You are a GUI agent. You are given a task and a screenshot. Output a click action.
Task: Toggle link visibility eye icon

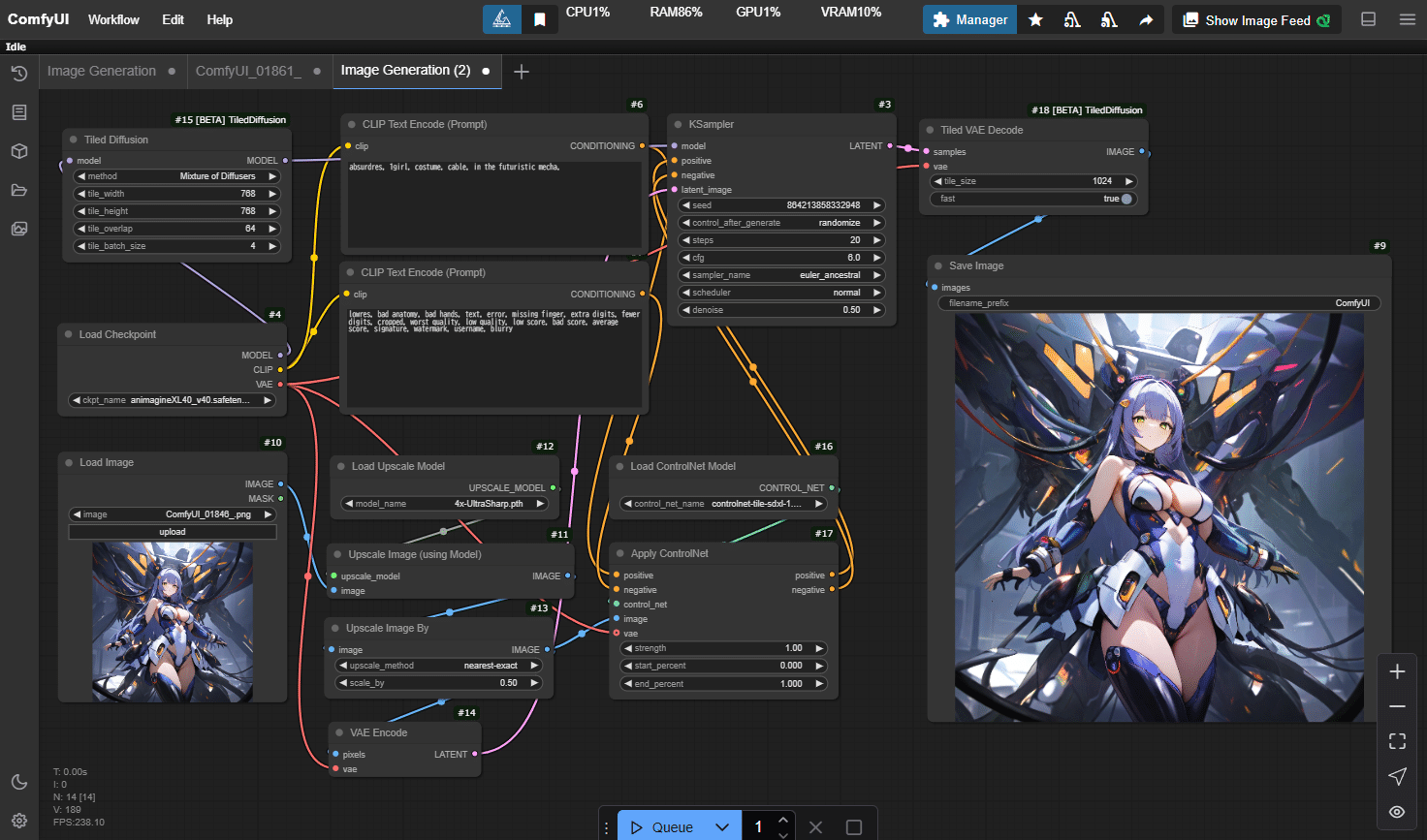(x=1397, y=812)
